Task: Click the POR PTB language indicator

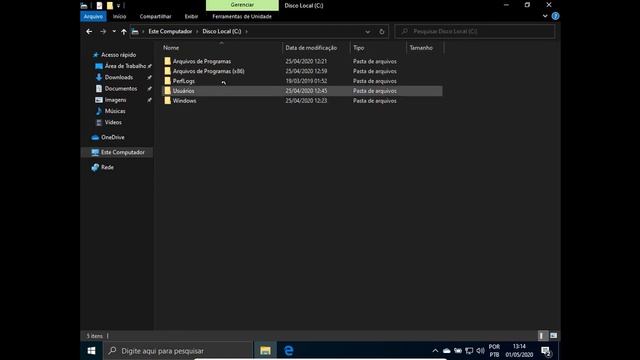Action: (x=494, y=351)
